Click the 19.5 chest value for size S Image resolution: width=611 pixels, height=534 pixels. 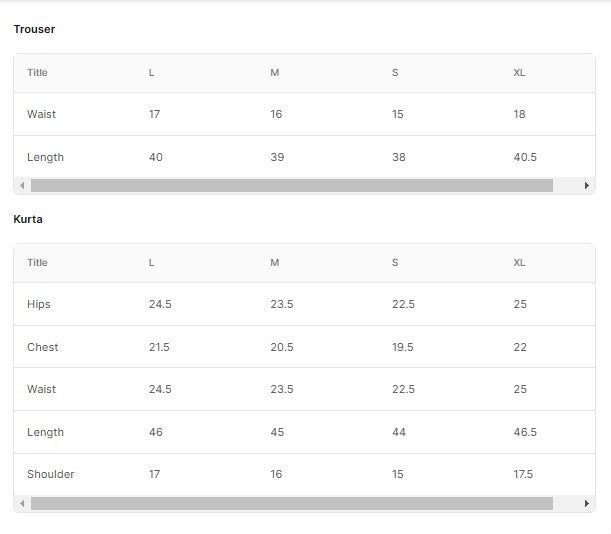403,347
